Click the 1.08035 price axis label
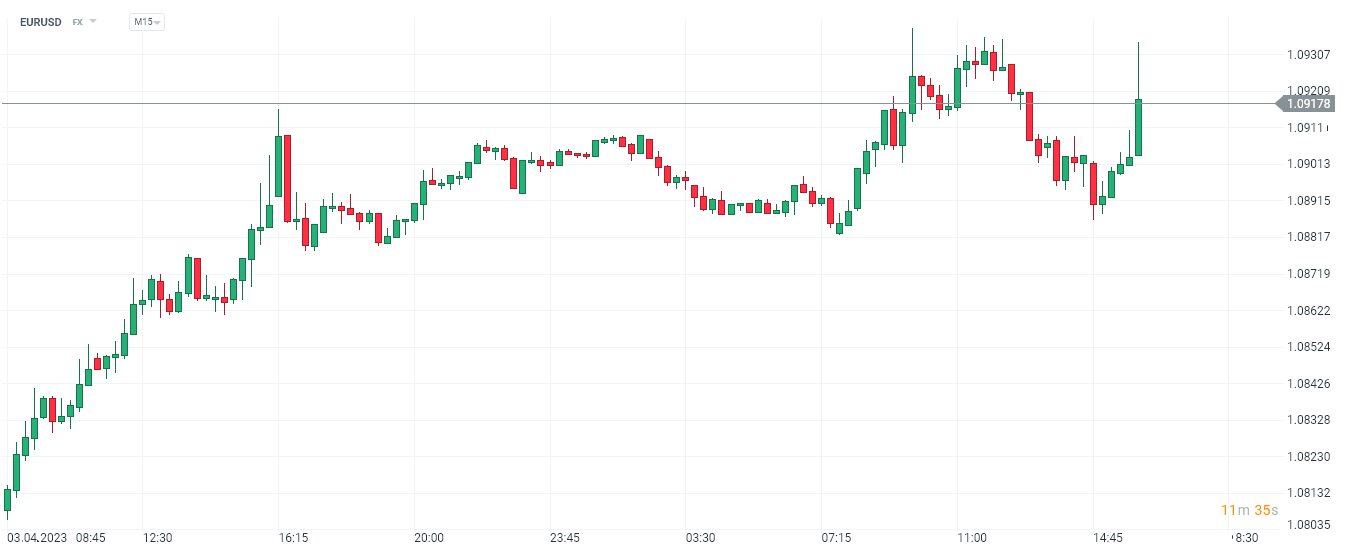Image resolution: width=1347 pixels, height=555 pixels. pyautogui.click(x=1308, y=524)
